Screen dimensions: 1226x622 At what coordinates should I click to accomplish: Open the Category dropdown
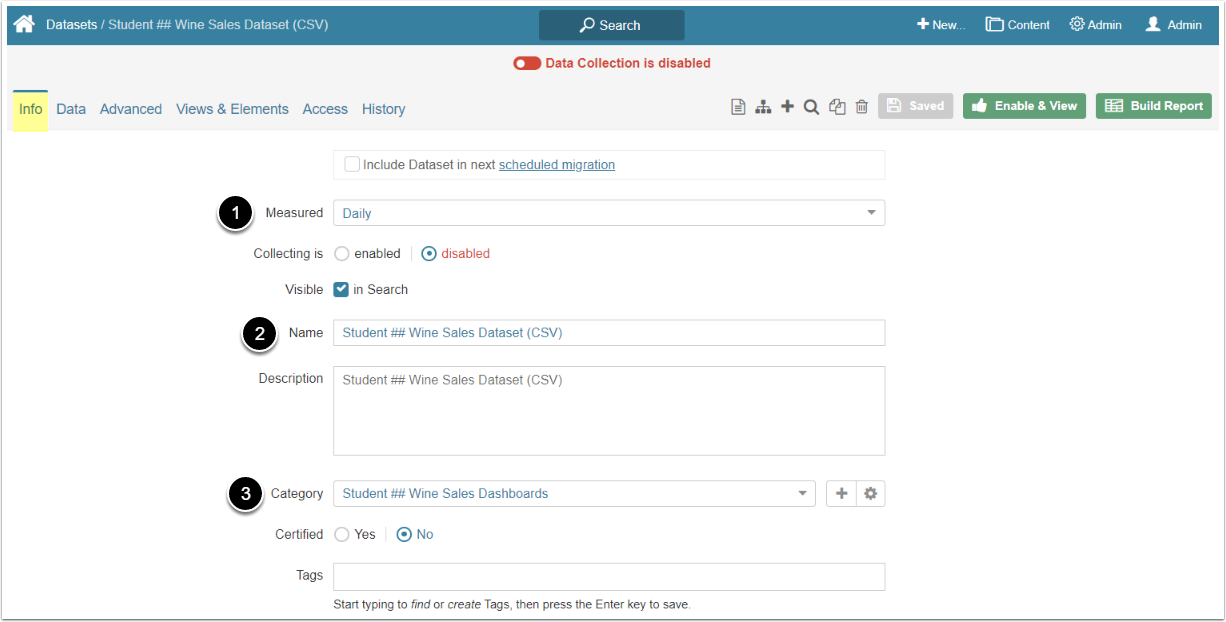coord(574,494)
